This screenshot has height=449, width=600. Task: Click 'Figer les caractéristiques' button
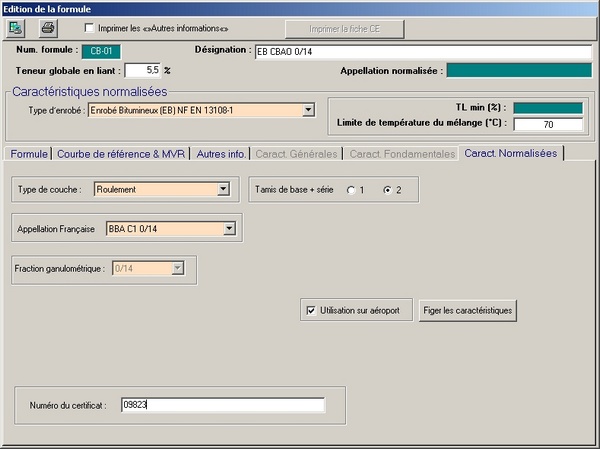coord(468,311)
